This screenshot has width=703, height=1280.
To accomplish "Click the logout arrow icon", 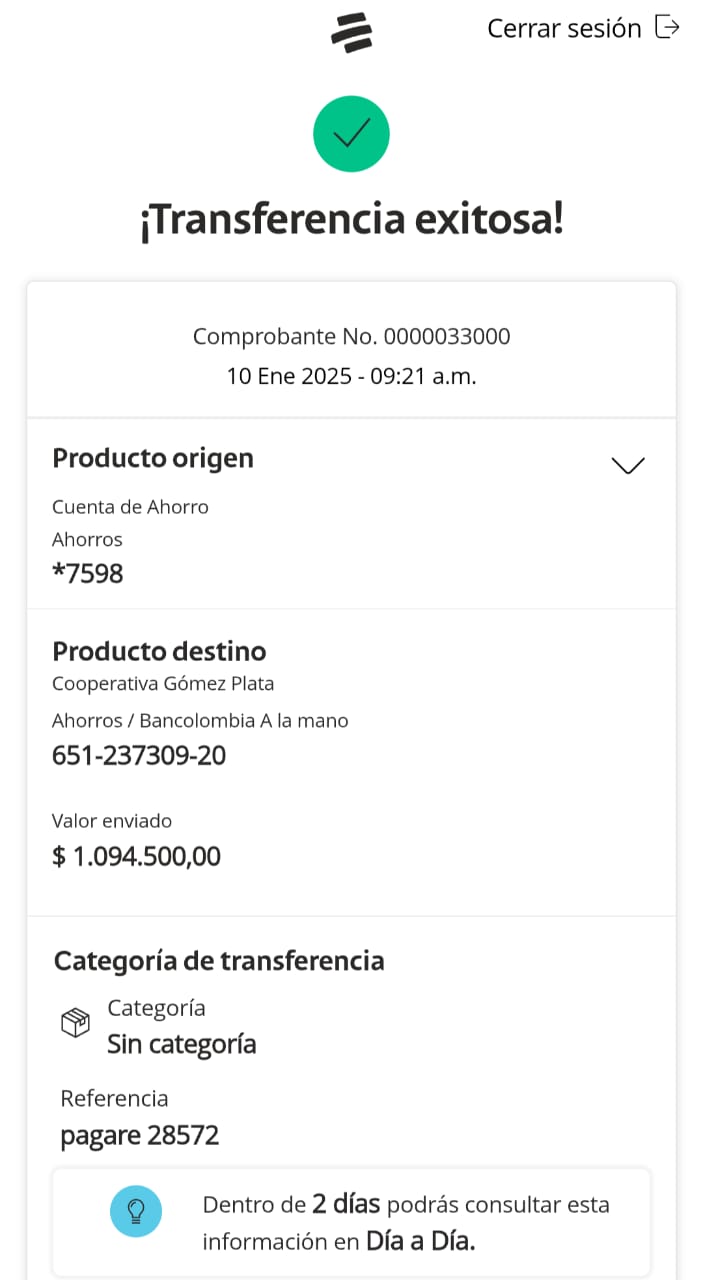I will point(667,27).
